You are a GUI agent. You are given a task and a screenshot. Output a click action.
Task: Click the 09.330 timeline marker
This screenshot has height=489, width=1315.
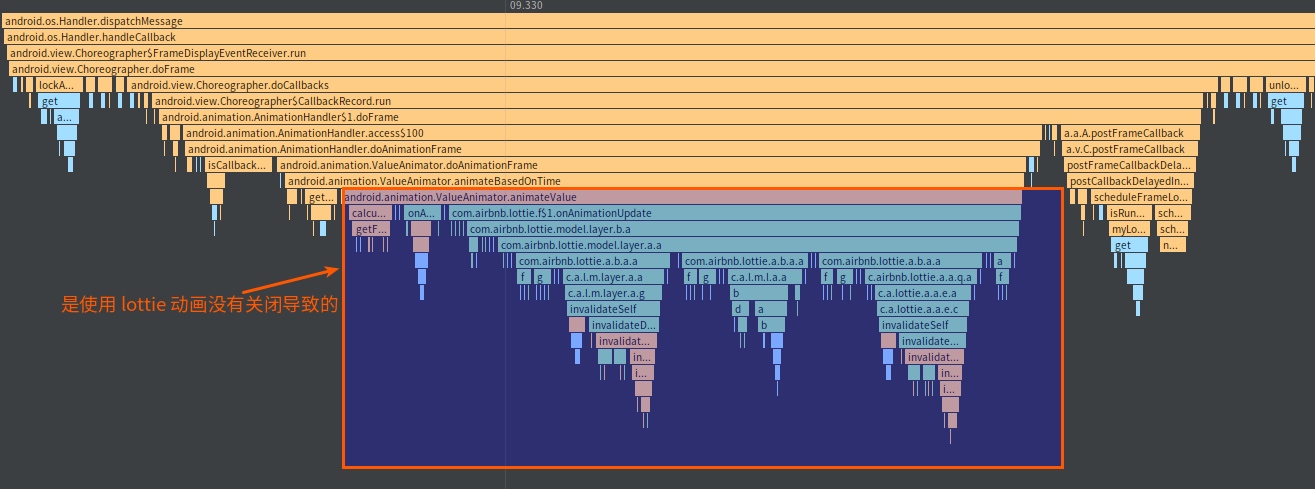coord(526,5)
